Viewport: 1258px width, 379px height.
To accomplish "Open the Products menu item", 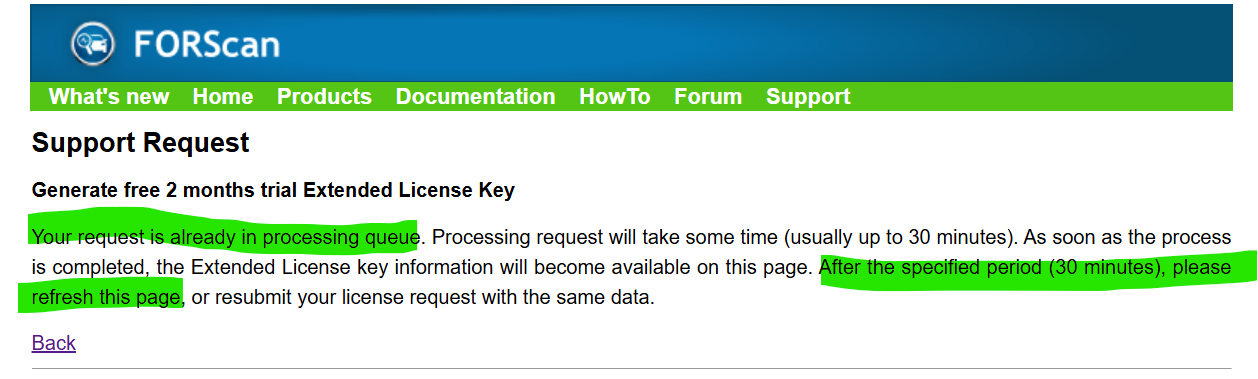I will click(324, 97).
